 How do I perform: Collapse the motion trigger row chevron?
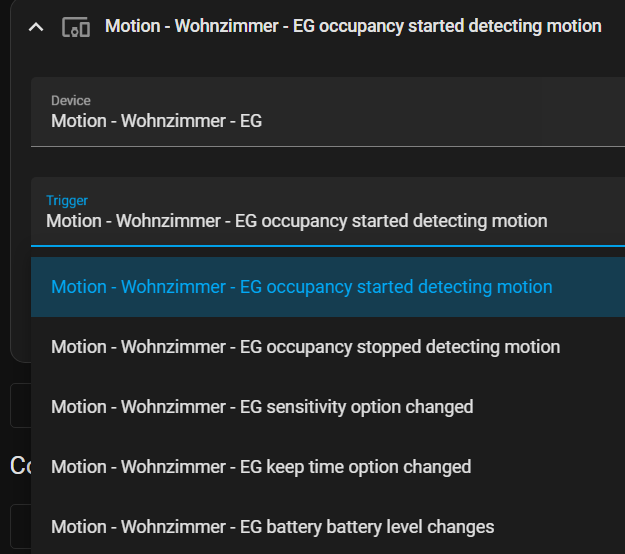click(36, 27)
